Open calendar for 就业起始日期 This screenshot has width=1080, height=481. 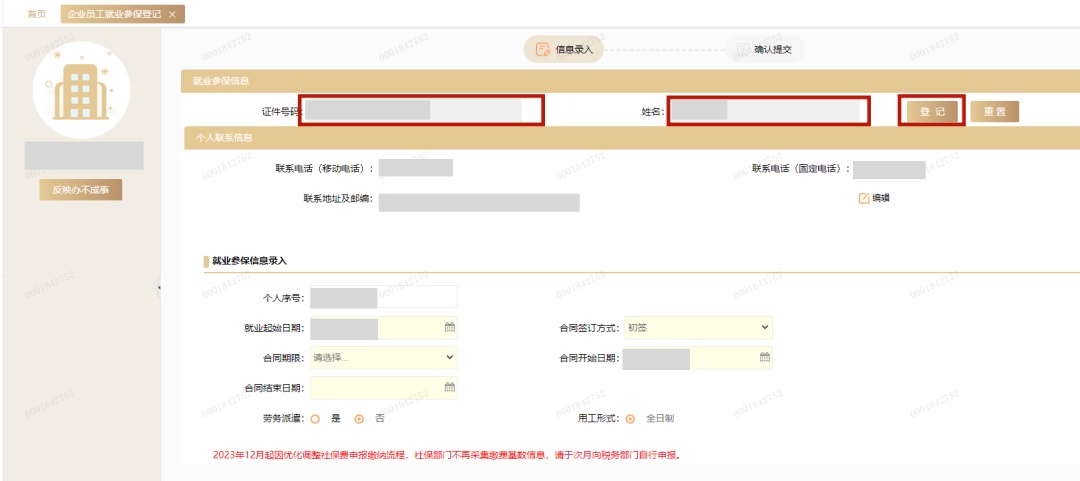[x=450, y=328]
